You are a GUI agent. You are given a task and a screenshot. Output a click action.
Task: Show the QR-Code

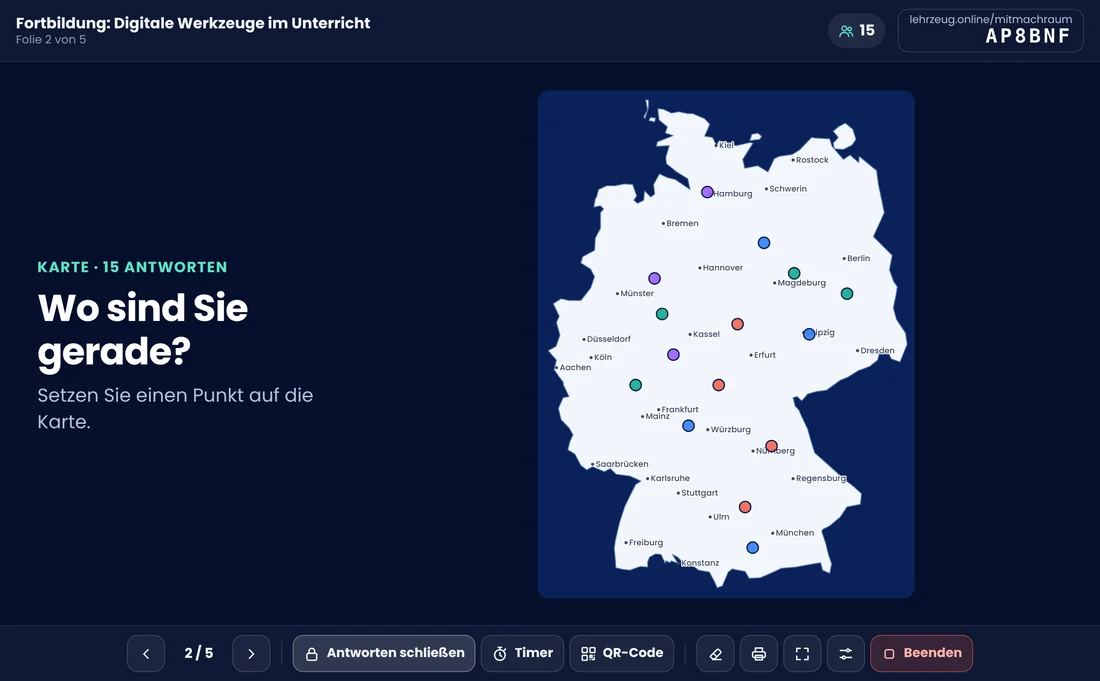click(622, 654)
